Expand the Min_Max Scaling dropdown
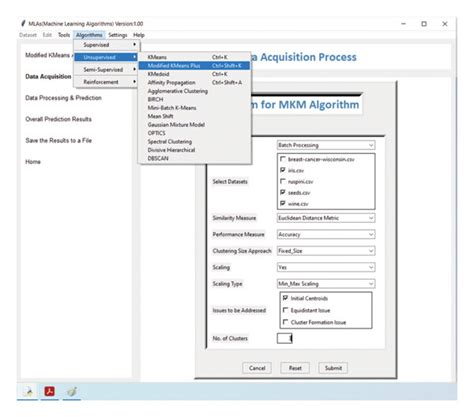The image size is (474, 417). (326, 284)
